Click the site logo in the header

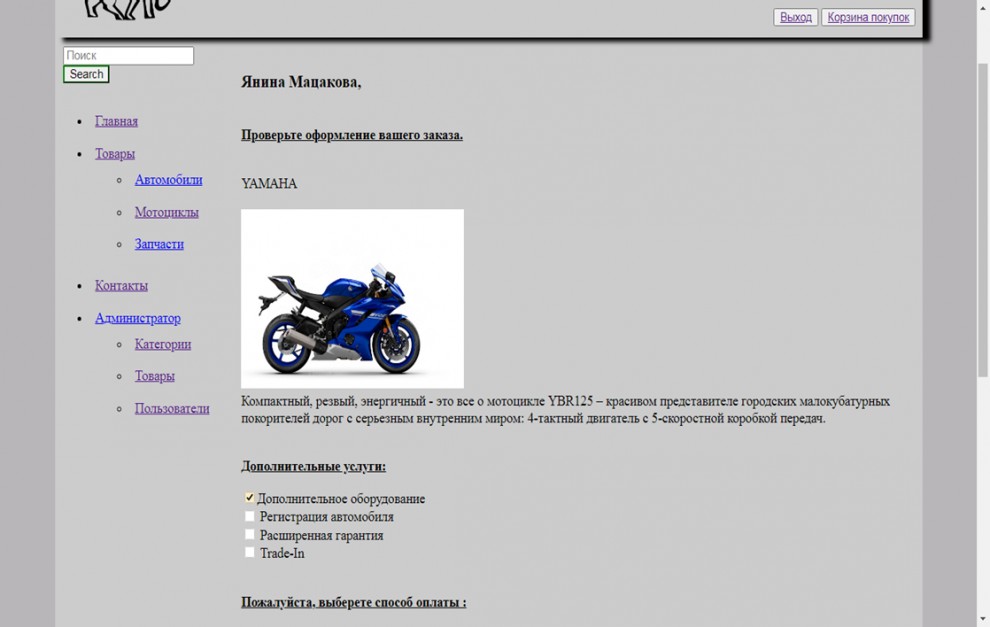[x=128, y=9]
